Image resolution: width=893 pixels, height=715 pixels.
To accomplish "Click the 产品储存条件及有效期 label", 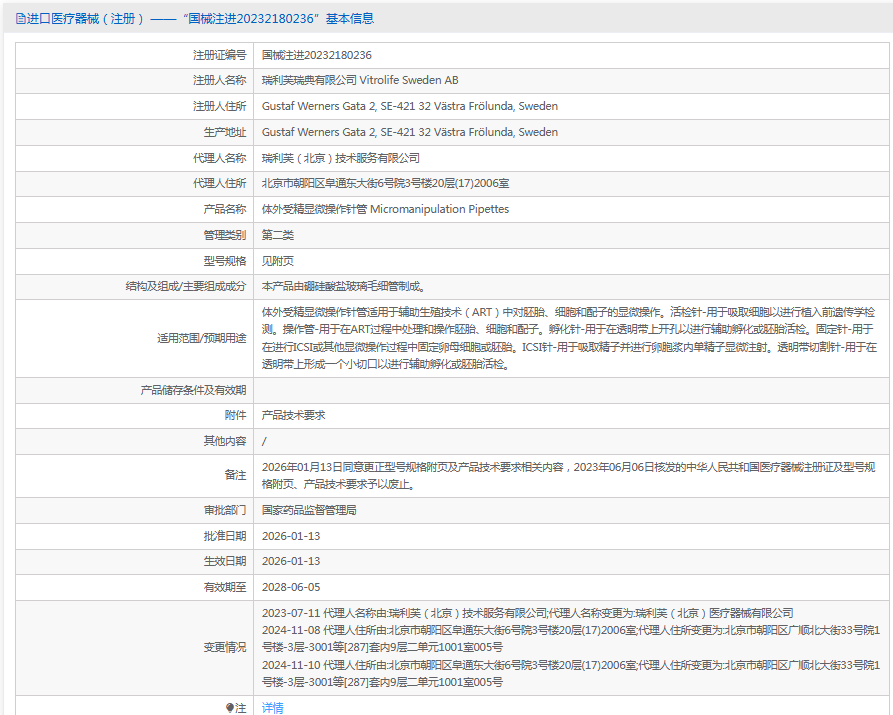I will coord(194,390).
